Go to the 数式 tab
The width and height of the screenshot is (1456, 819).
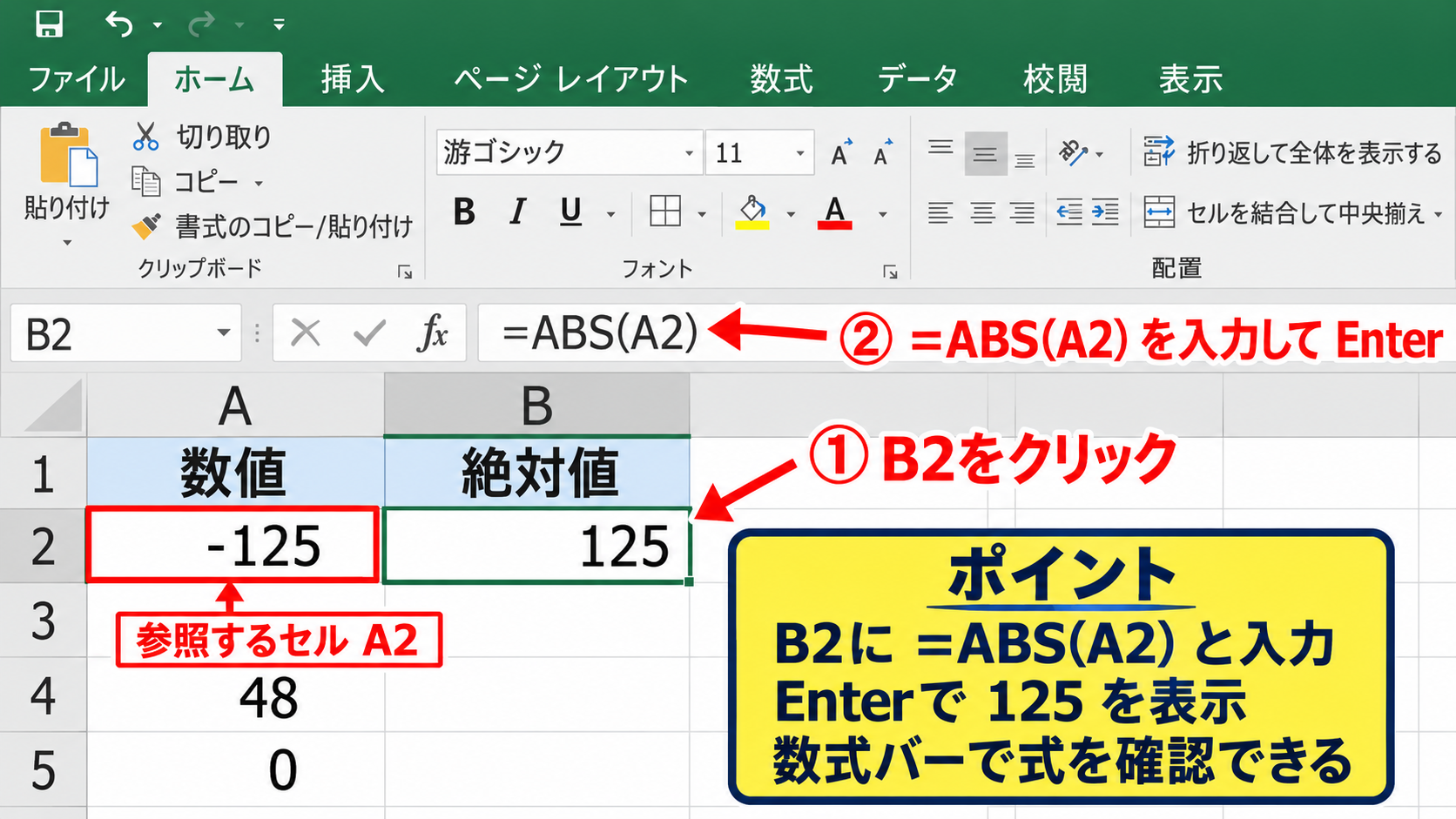pos(781,79)
